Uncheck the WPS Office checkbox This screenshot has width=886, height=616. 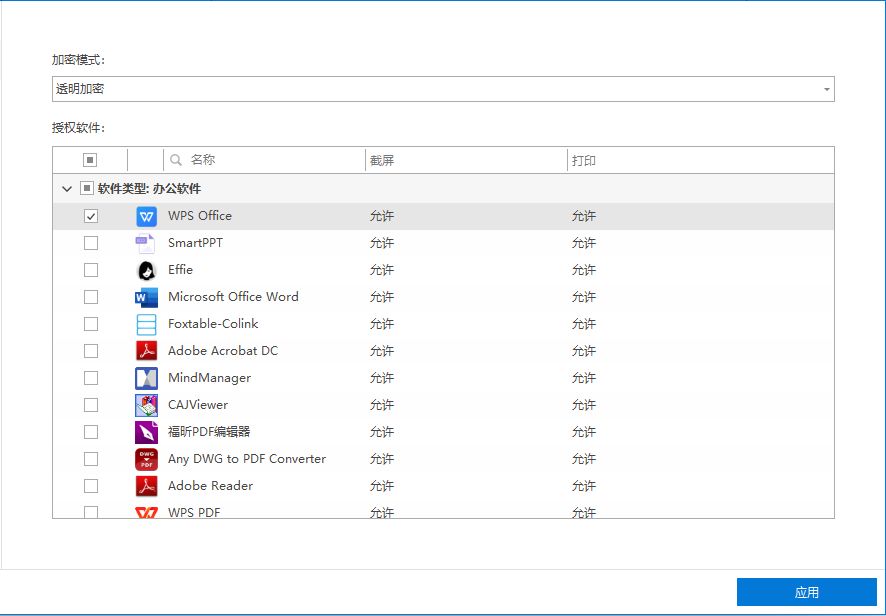(x=91, y=216)
